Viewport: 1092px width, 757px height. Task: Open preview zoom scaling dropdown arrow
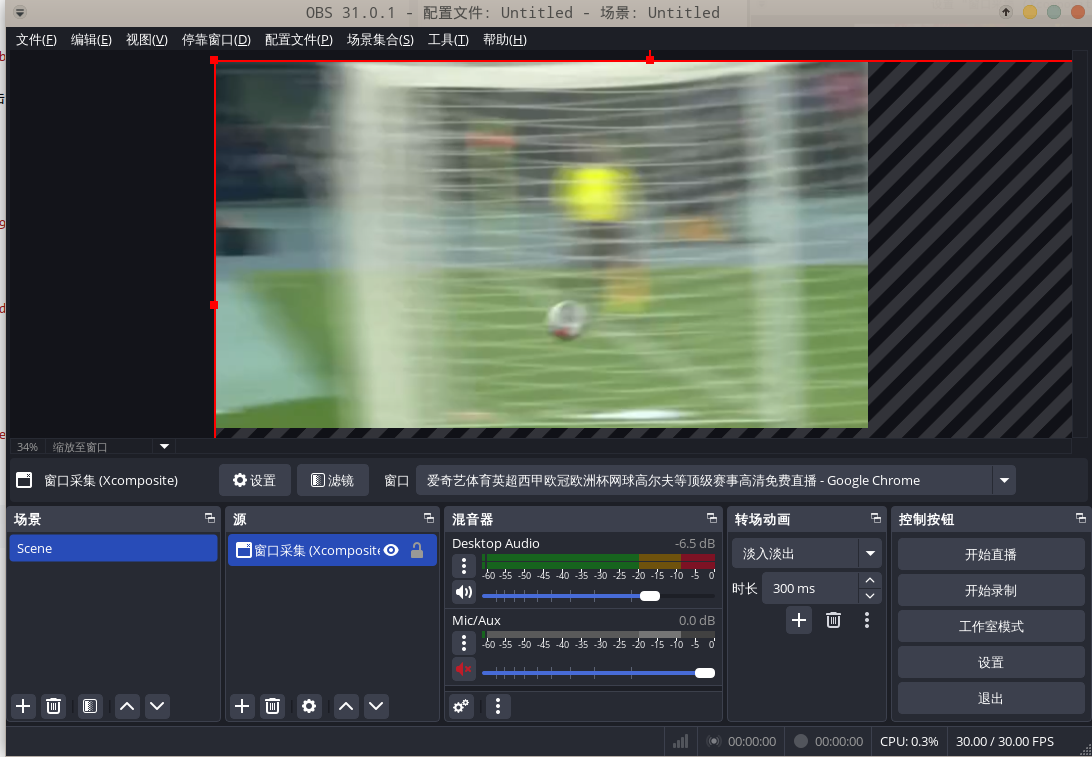coord(165,446)
